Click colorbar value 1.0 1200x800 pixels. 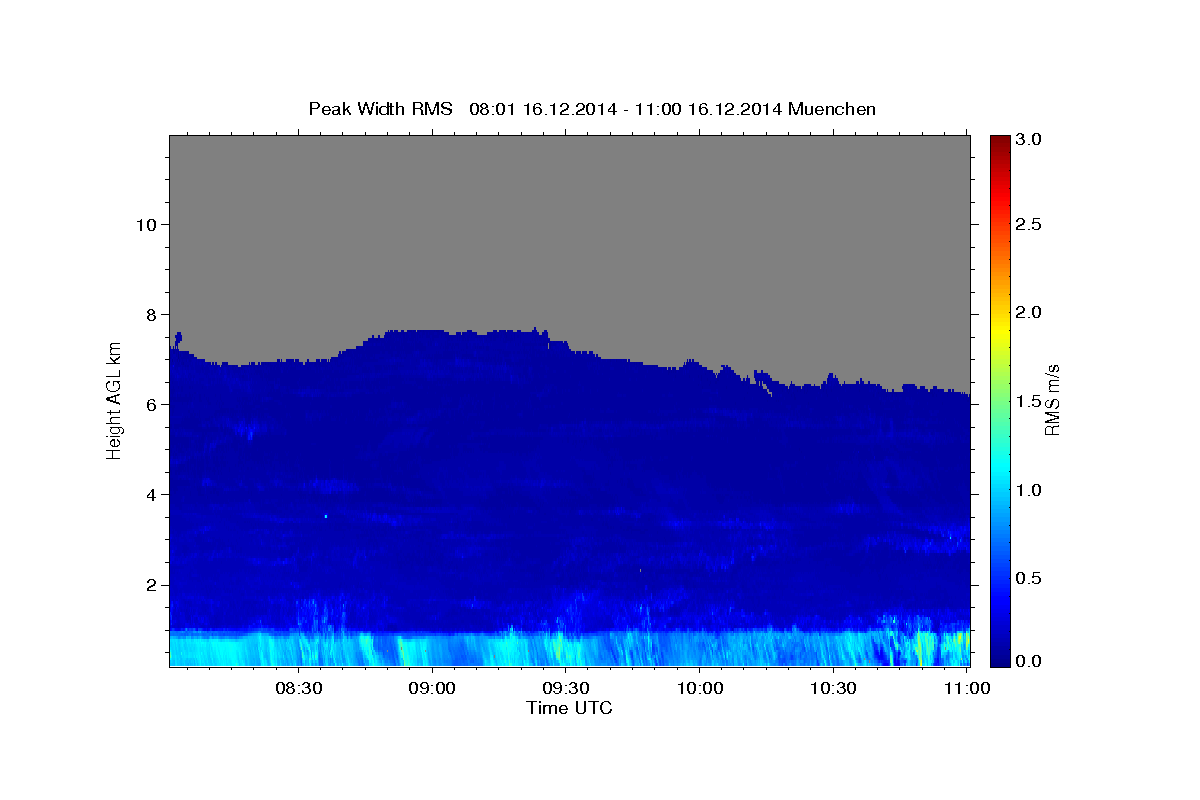pos(1030,490)
